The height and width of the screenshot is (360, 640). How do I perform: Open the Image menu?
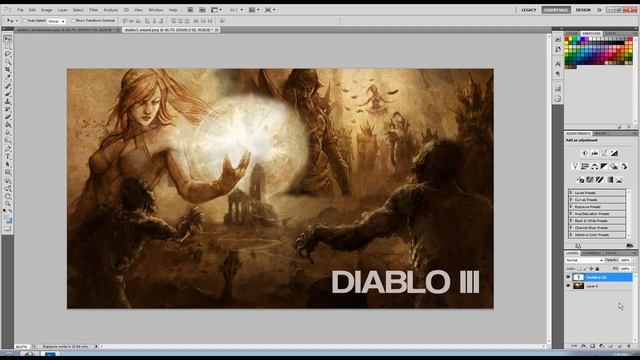click(x=46, y=10)
